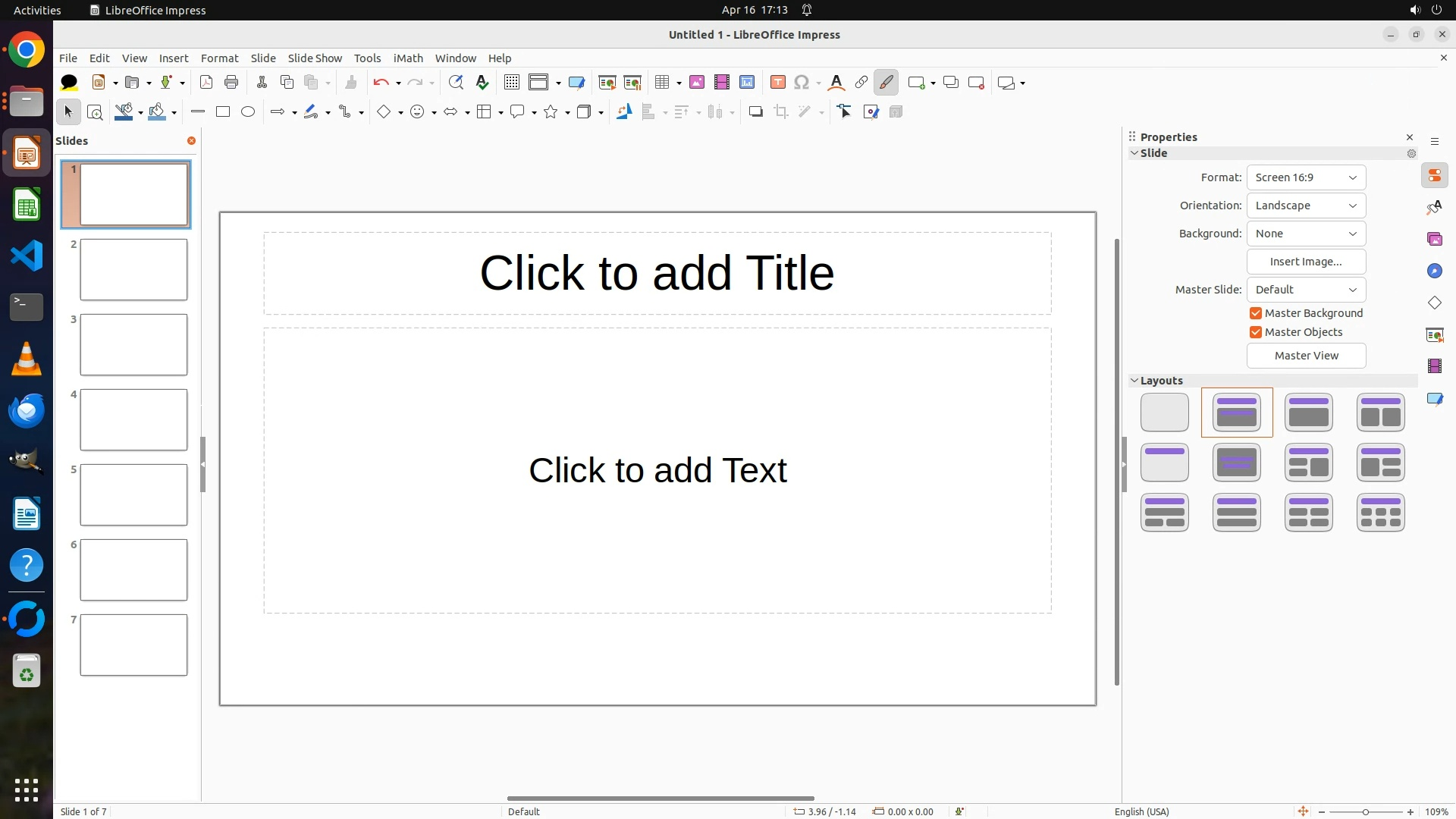Uncheck the Master Background checkbox
Image resolution: width=1456 pixels, height=819 pixels.
1256,313
